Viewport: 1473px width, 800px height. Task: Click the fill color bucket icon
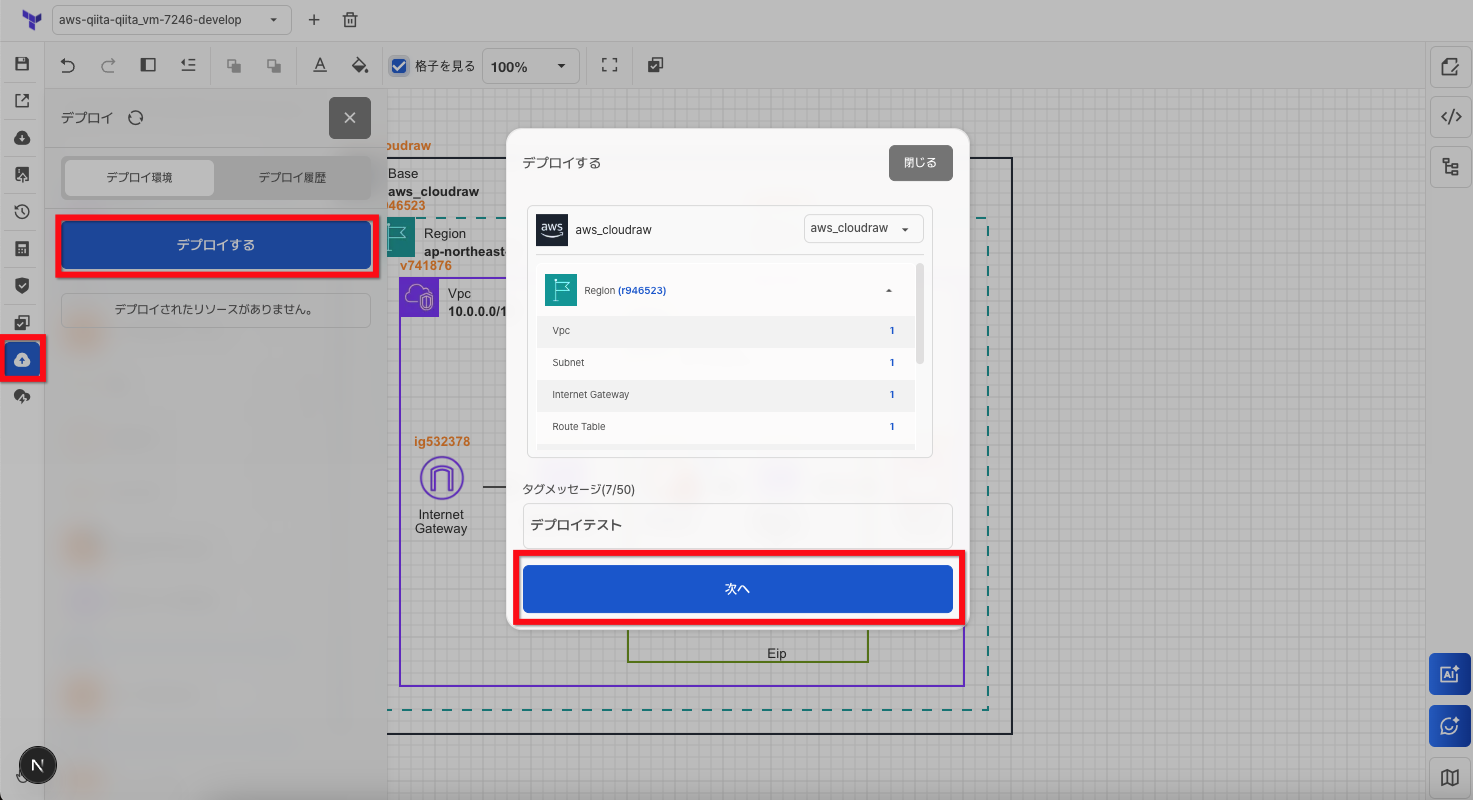click(x=360, y=66)
